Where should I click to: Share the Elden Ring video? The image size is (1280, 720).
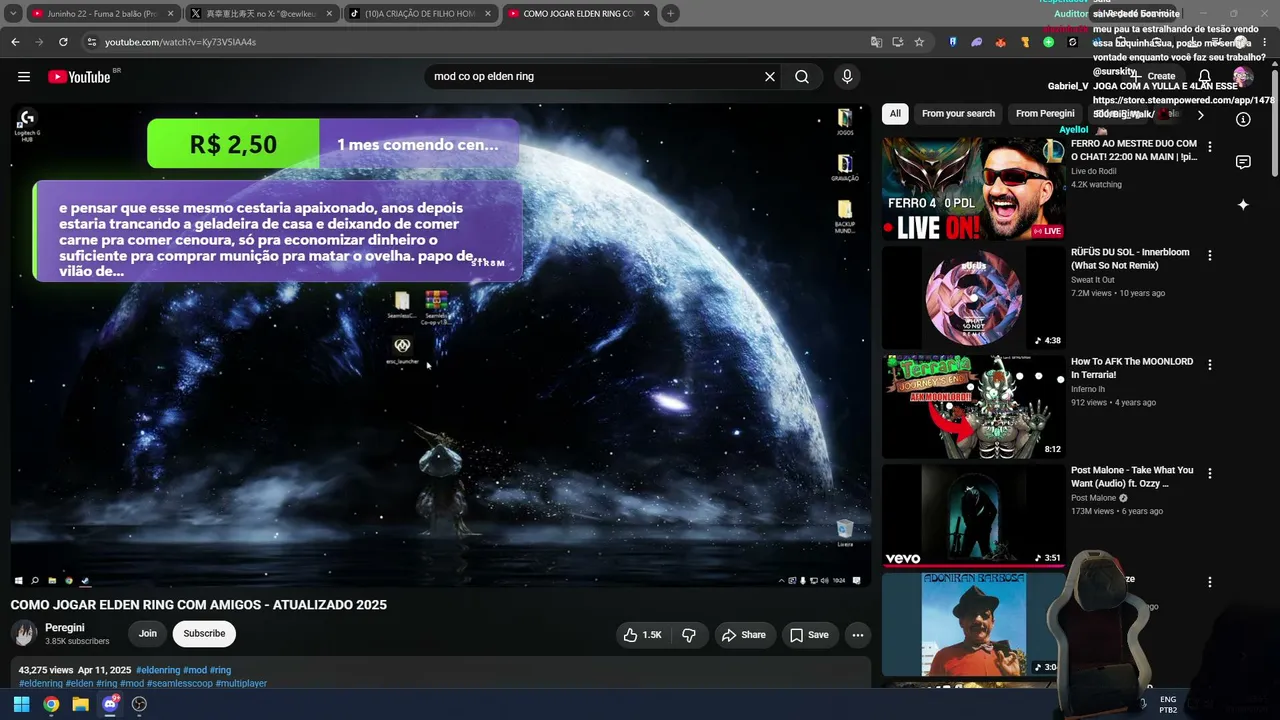744,634
